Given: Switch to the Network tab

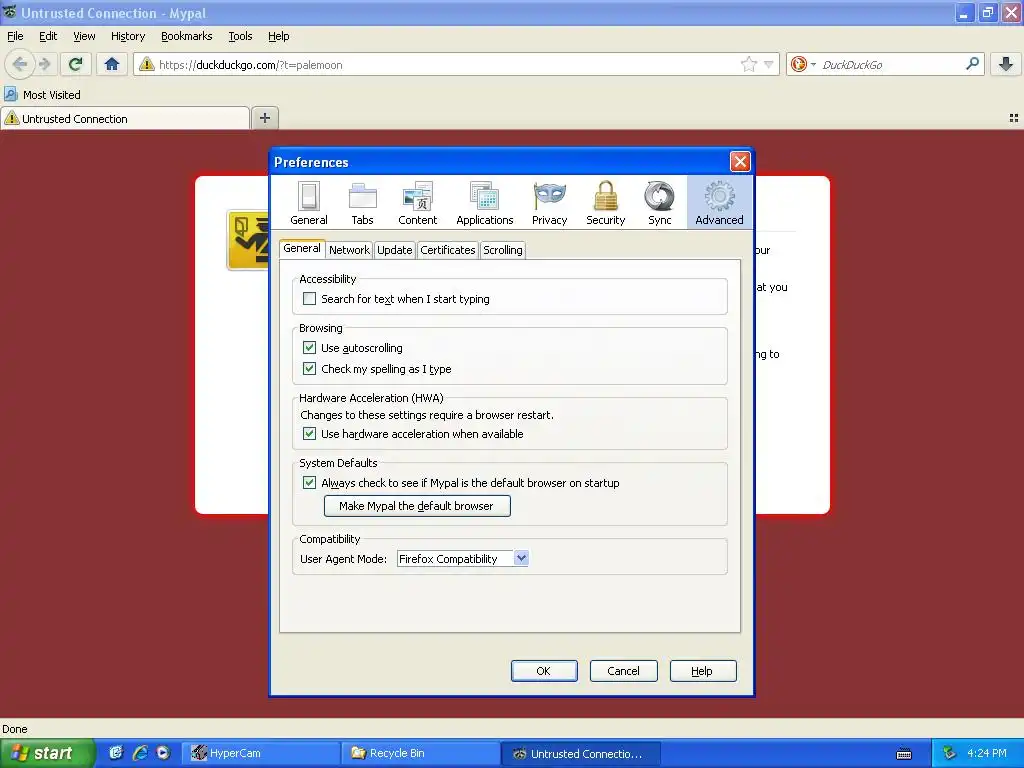Looking at the screenshot, I should pos(349,250).
